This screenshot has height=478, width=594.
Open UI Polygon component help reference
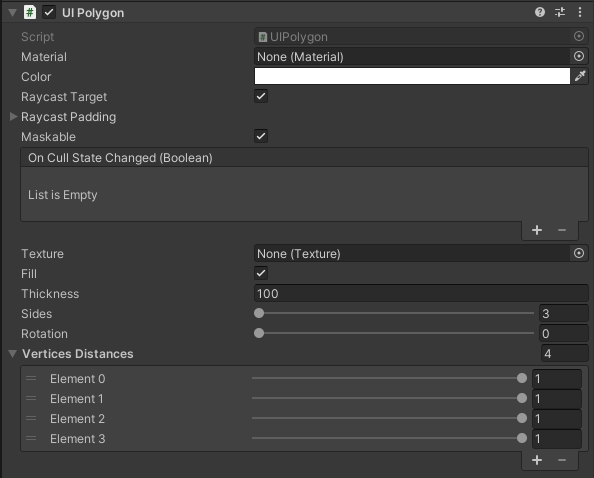(540, 12)
